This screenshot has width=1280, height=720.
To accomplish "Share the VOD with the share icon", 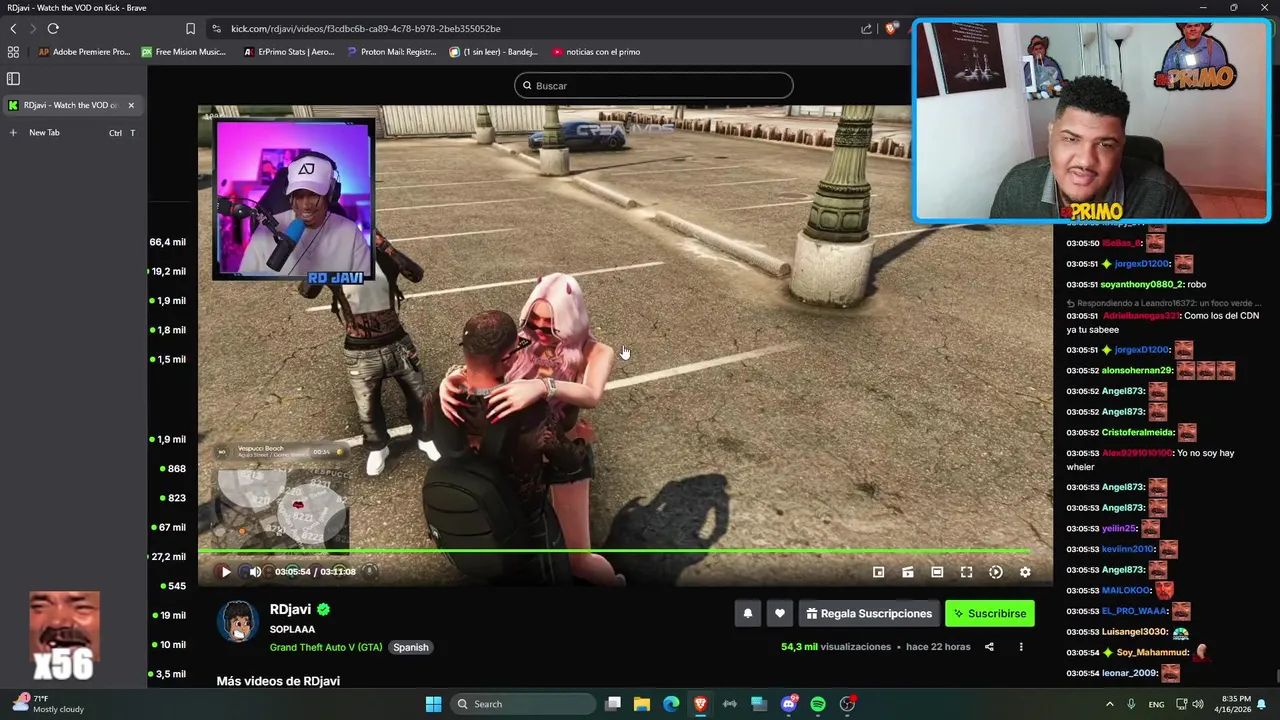I will tap(989, 647).
